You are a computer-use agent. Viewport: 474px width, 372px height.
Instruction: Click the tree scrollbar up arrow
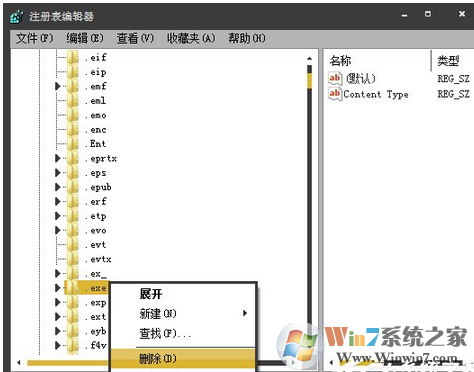coord(310,58)
